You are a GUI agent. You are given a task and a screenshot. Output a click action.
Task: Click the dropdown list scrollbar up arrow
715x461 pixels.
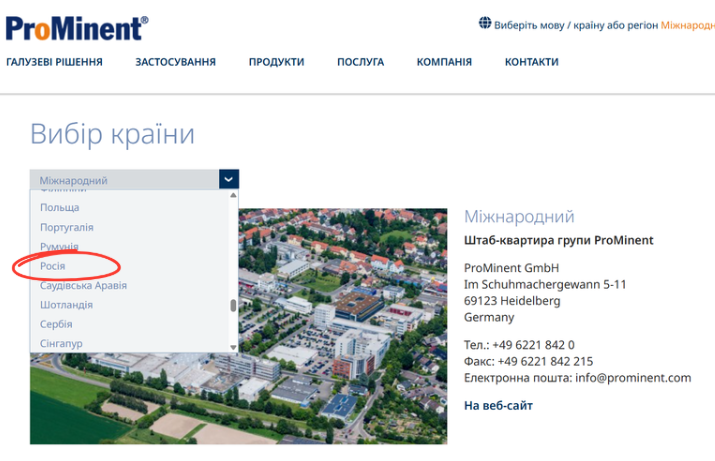(234, 195)
